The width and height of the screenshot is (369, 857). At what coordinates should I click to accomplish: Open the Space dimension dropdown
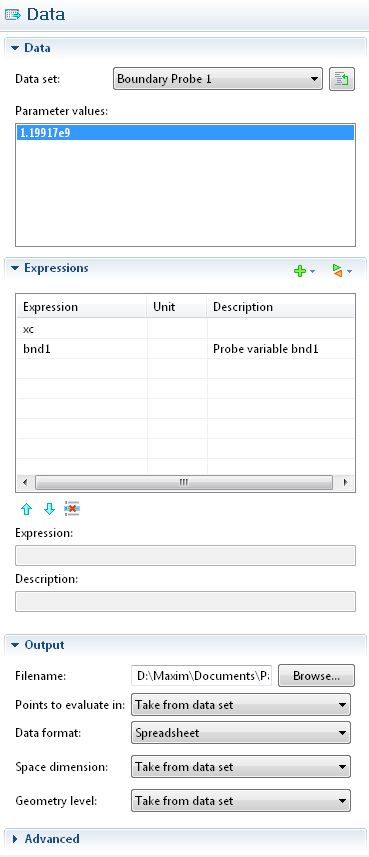point(241,767)
